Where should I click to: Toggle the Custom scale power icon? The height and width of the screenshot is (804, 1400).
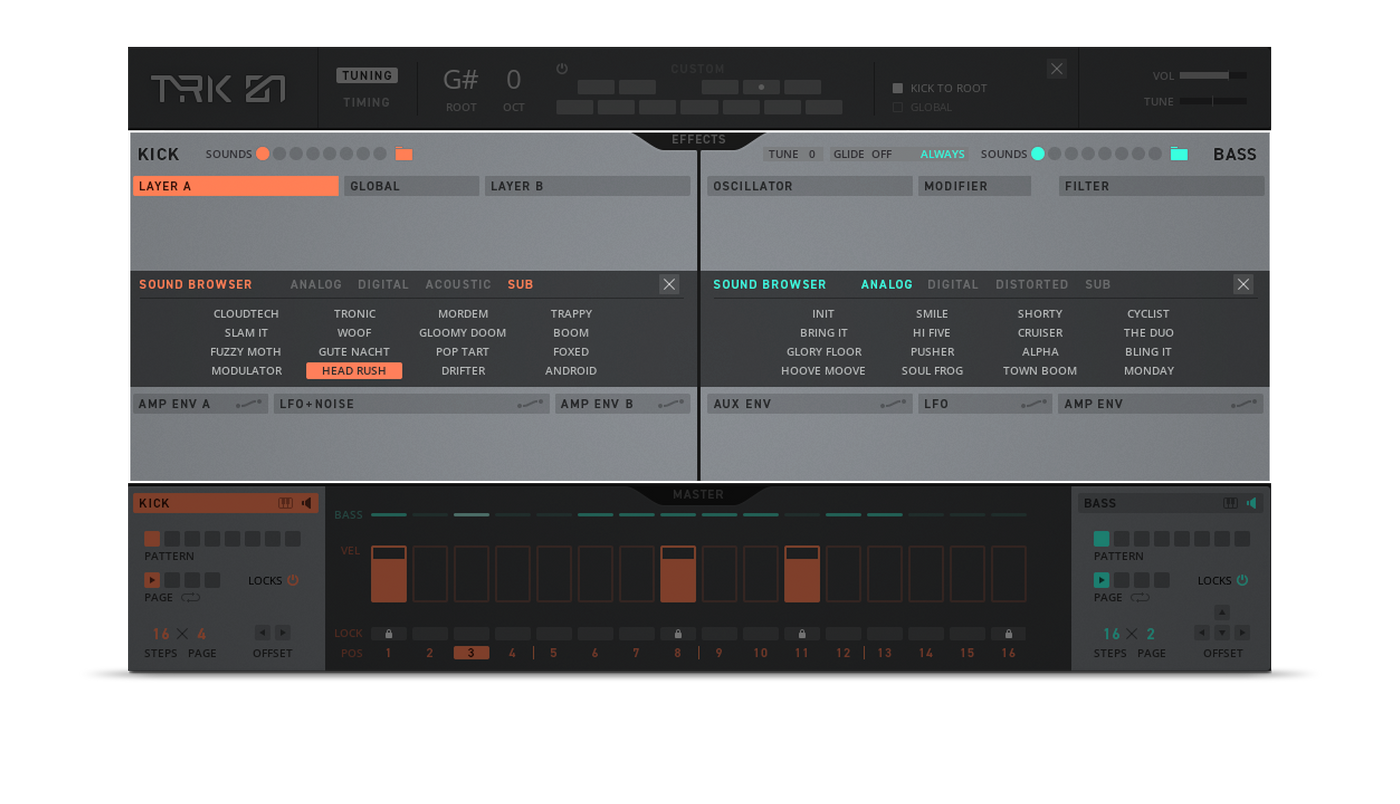point(562,69)
